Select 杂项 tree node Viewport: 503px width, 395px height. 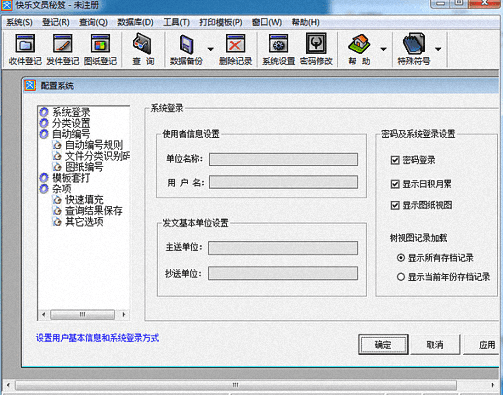tap(62, 189)
